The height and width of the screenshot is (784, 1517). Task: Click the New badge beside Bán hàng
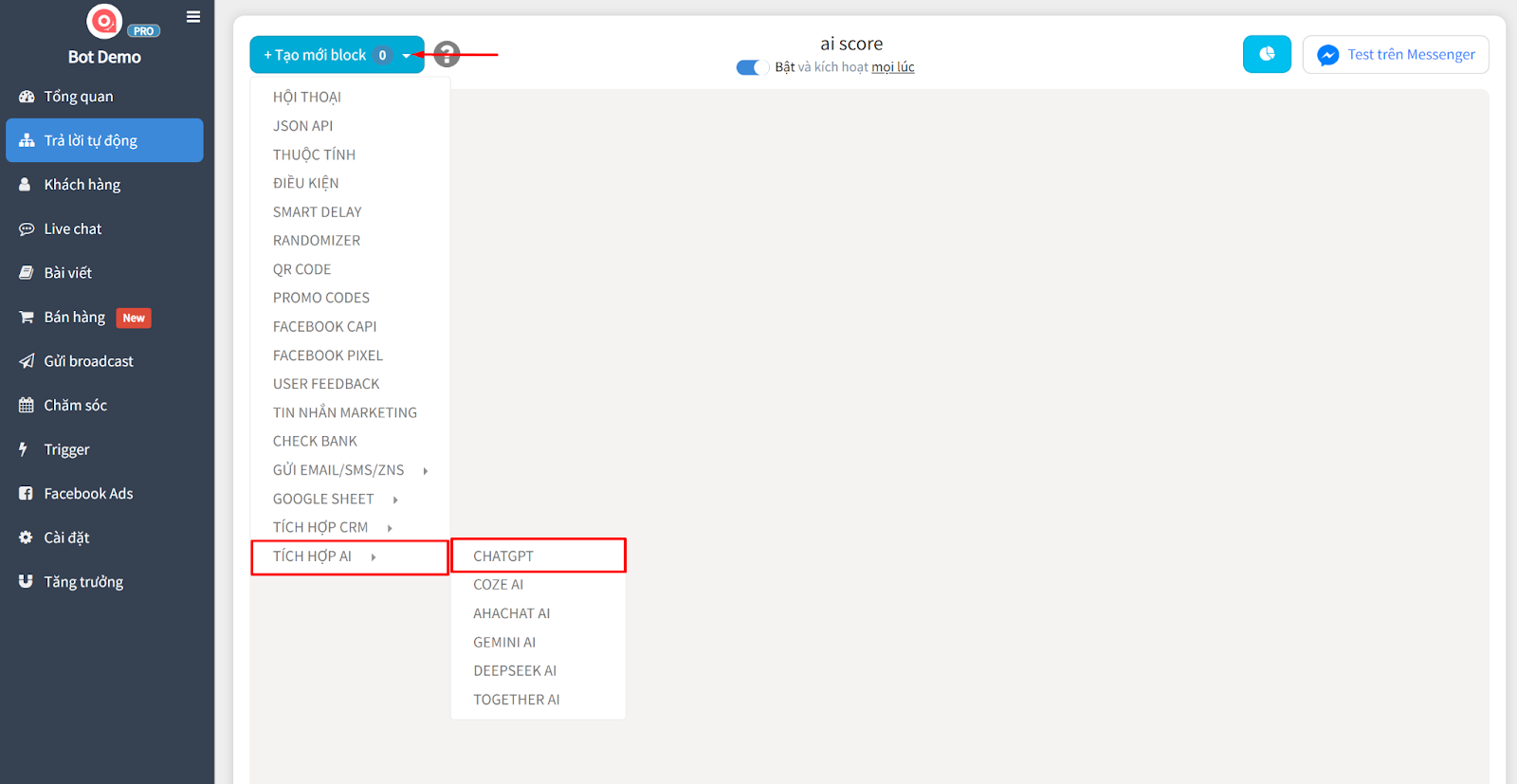[x=134, y=318]
